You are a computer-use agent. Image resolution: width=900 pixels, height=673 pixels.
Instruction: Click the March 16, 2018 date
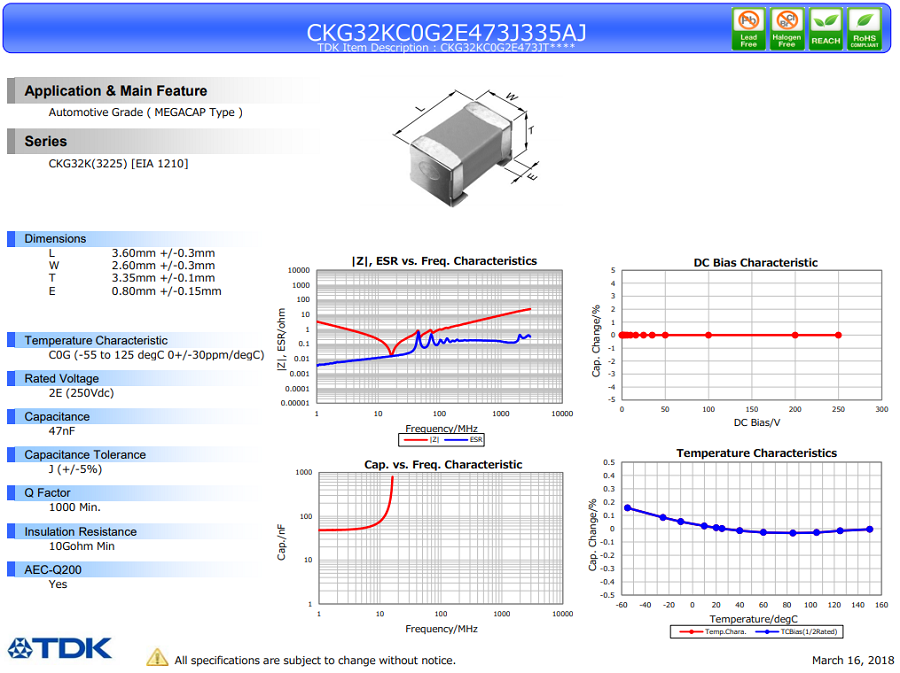853,660
